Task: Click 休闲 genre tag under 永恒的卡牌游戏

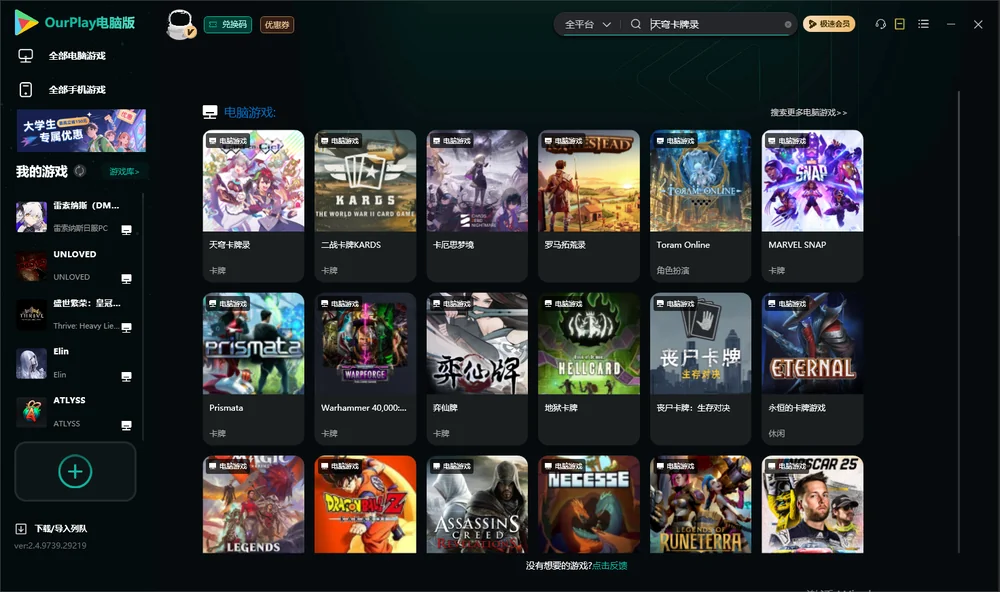Action: click(x=776, y=433)
